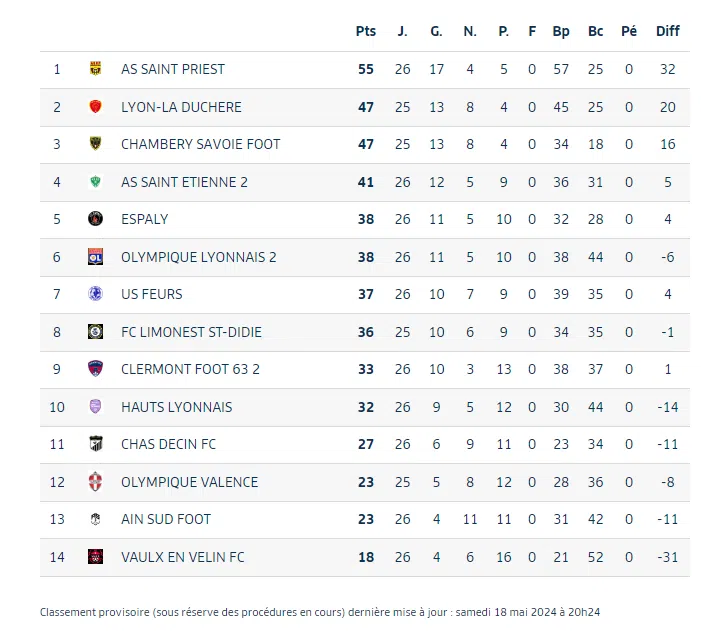Click the Pts column header
The image size is (701, 631).
click(366, 31)
